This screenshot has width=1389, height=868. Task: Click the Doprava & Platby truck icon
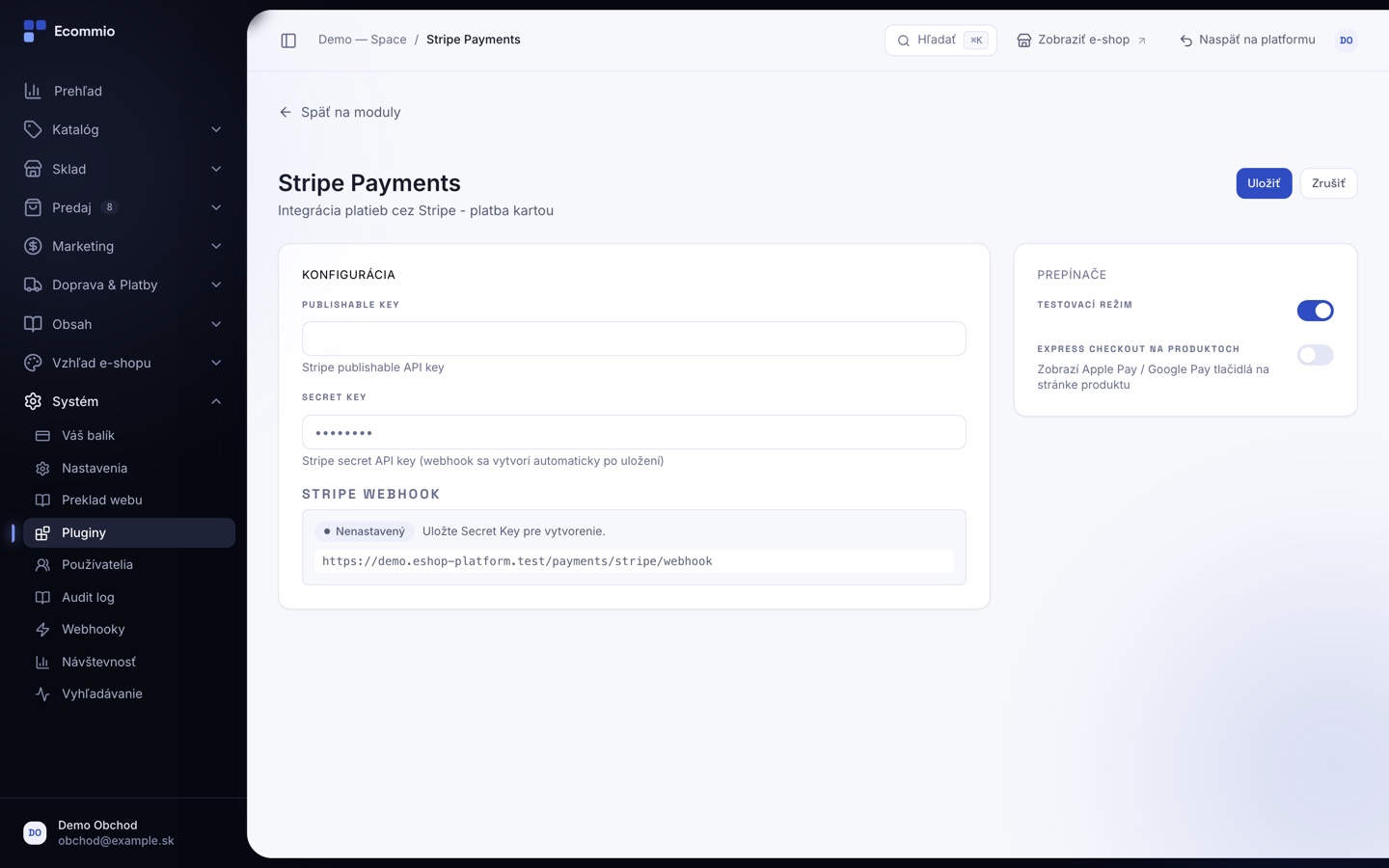pyautogui.click(x=33, y=285)
